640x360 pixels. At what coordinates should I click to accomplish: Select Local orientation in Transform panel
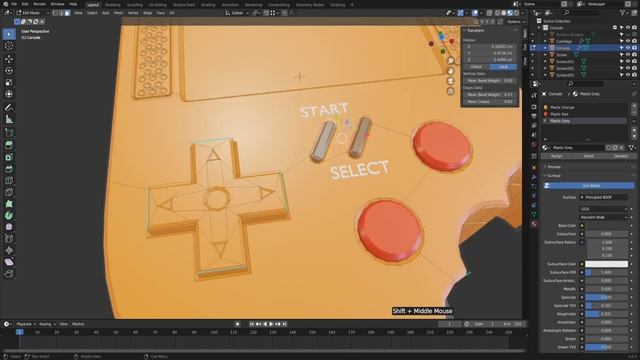point(503,67)
